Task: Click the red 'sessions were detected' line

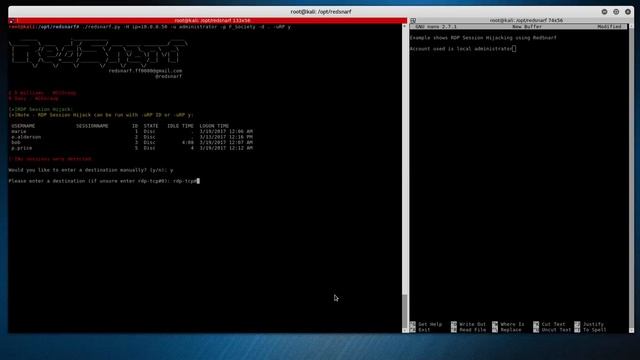Action: [x=50, y=159]
